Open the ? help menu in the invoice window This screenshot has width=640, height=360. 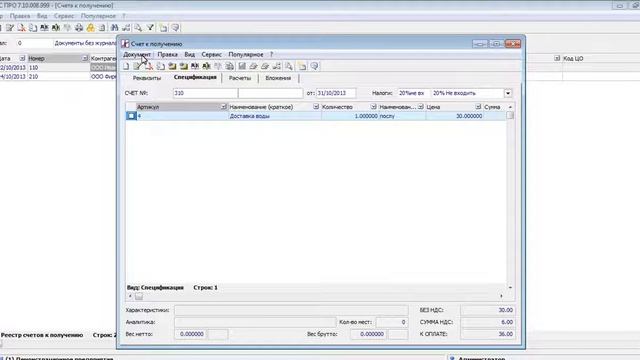click(271, 54)
